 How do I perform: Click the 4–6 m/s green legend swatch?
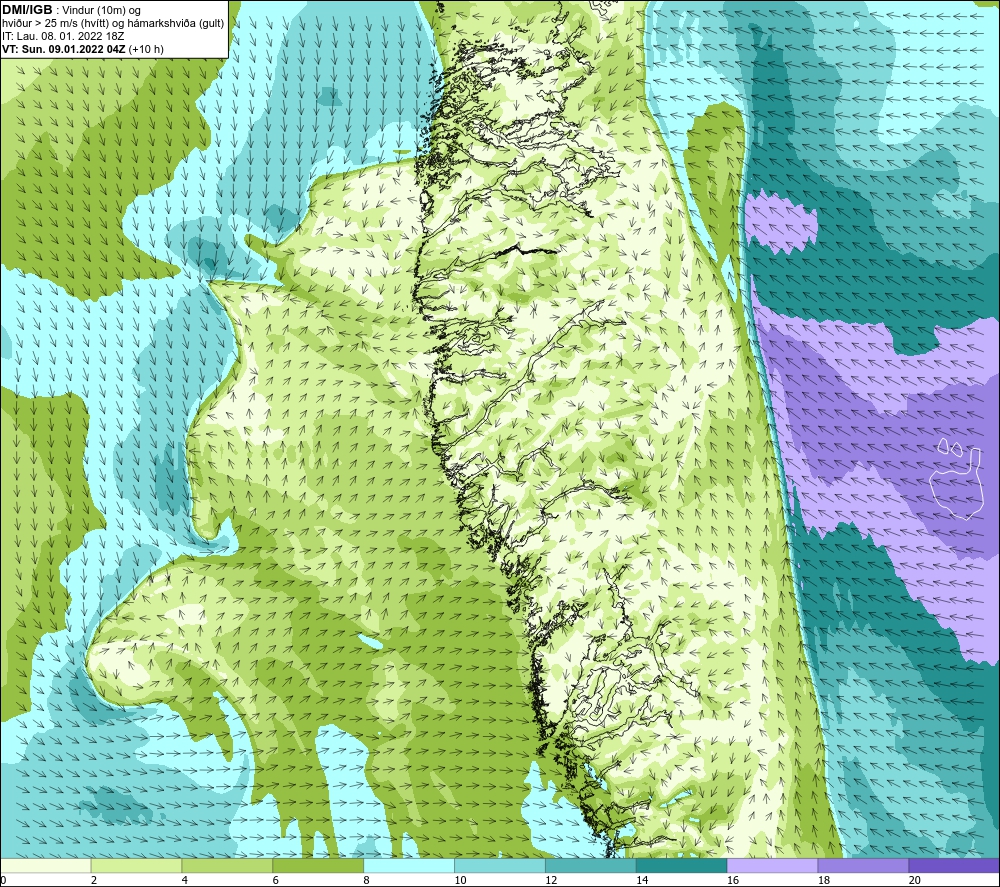coord(227,865)
